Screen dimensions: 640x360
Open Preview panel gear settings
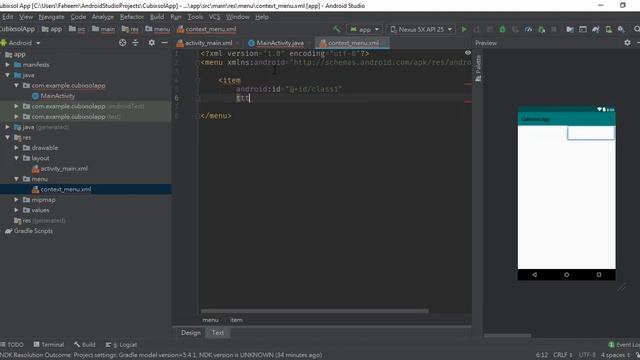pyautogui.click(x=627, y=42)
